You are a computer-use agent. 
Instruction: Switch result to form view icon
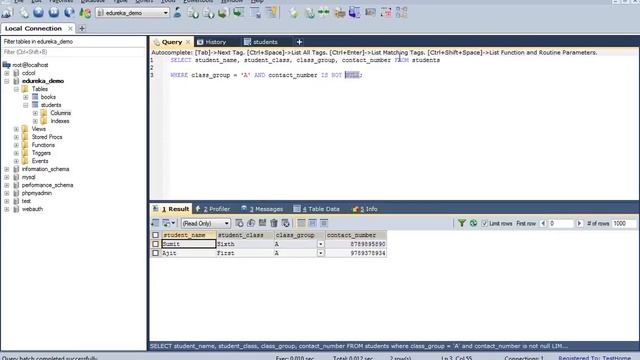pos(313,223)
